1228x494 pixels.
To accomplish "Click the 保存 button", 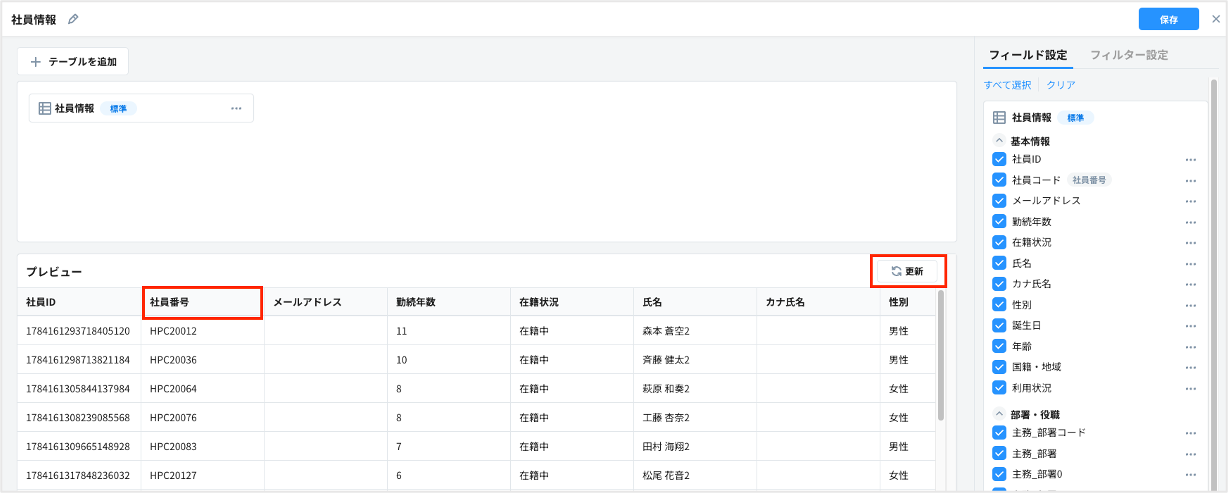I will click(1168, 19).
